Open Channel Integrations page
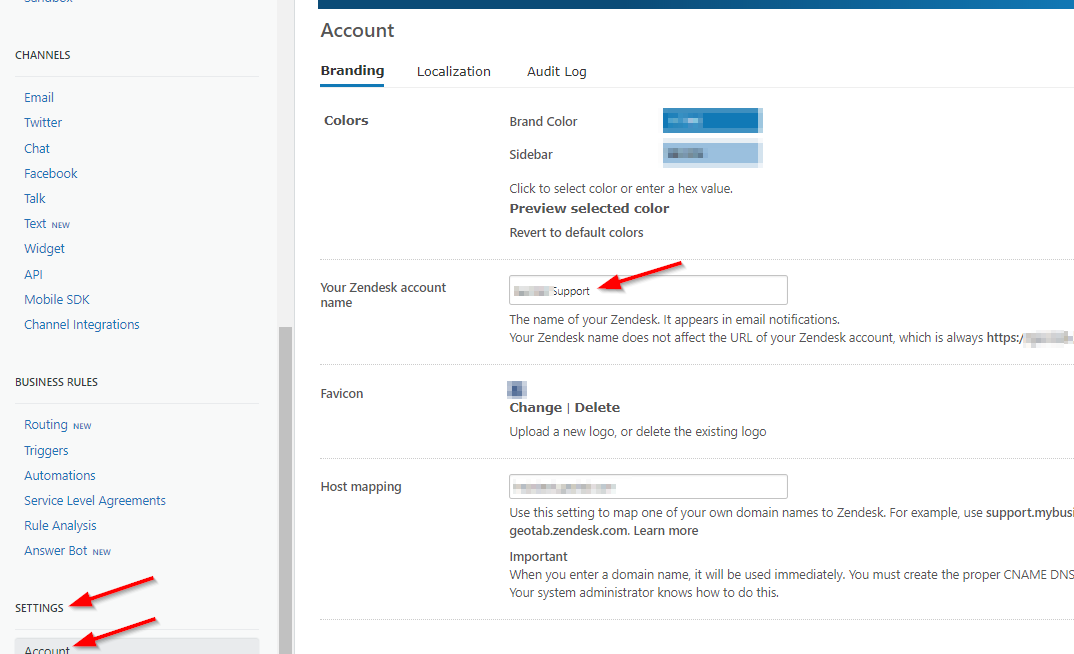Viewport: 1074px width, 654px height. (82, 325)
